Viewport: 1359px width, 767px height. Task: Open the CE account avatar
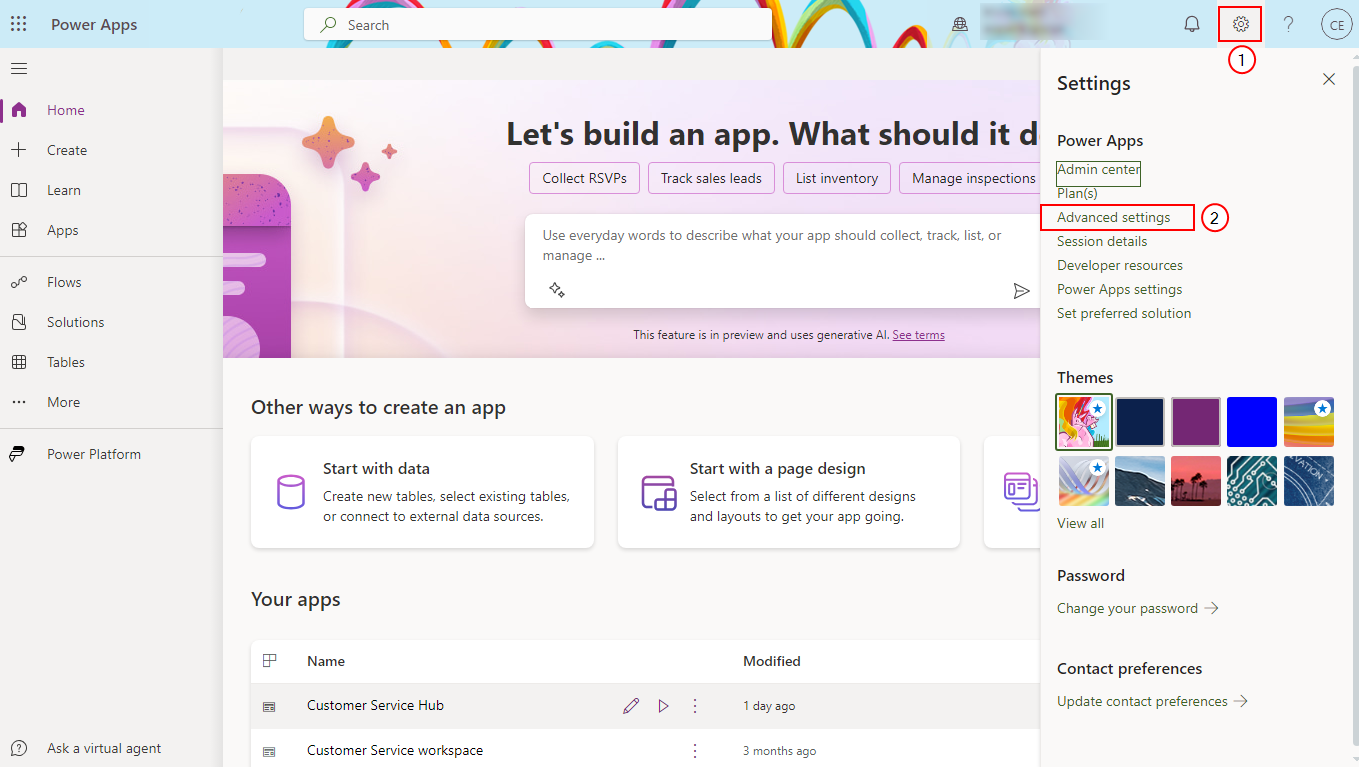1336,24
